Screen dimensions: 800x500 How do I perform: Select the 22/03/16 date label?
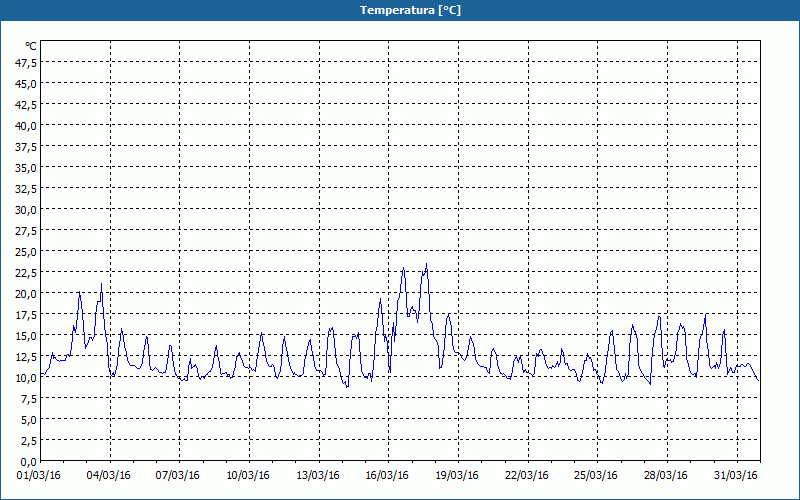(527, 476)
